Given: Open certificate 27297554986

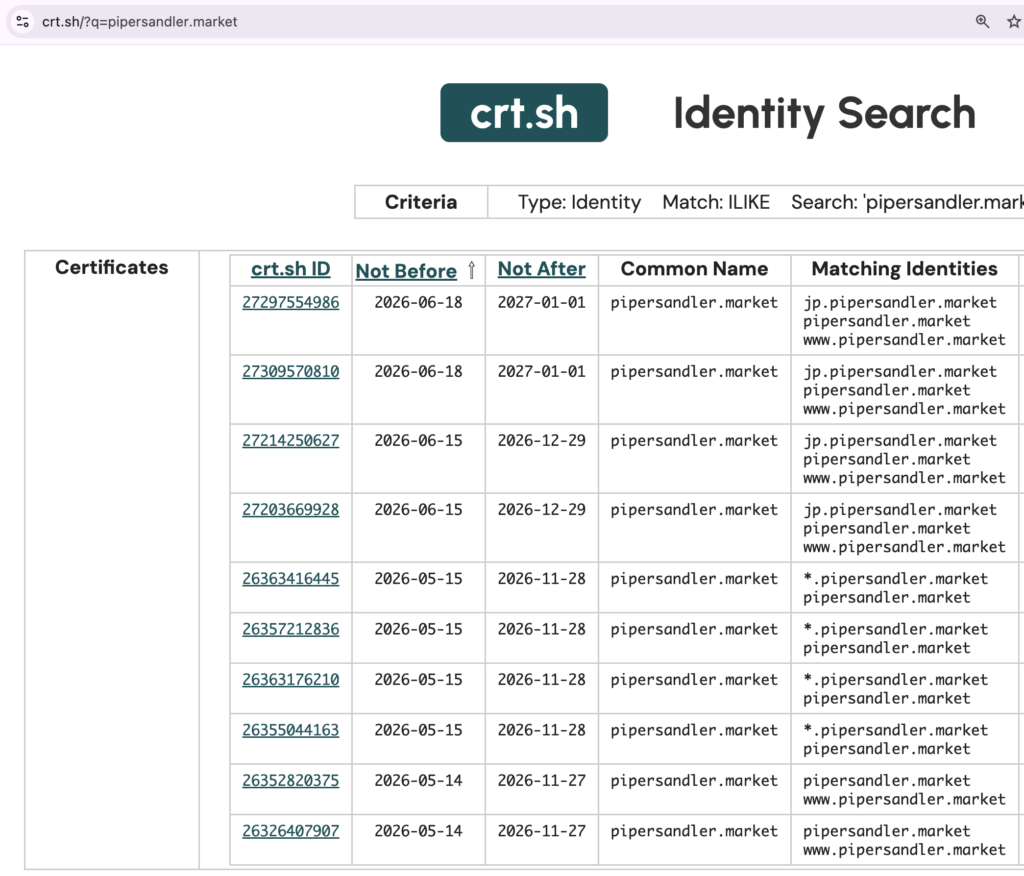Looking at the screenshot, I should (291, 302).
